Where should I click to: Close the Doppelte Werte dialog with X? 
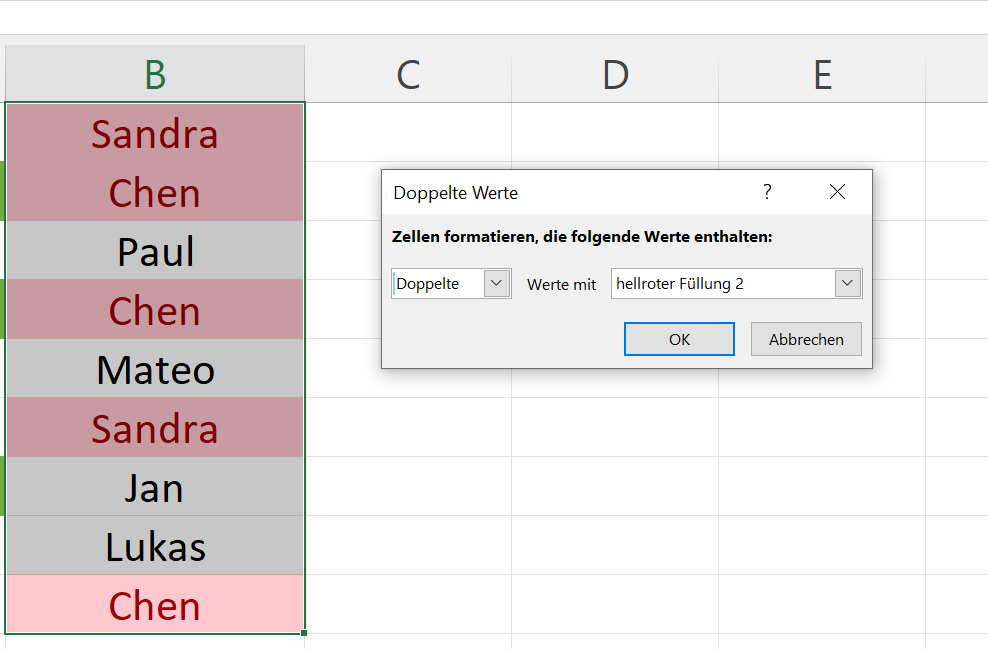point(837,192)
